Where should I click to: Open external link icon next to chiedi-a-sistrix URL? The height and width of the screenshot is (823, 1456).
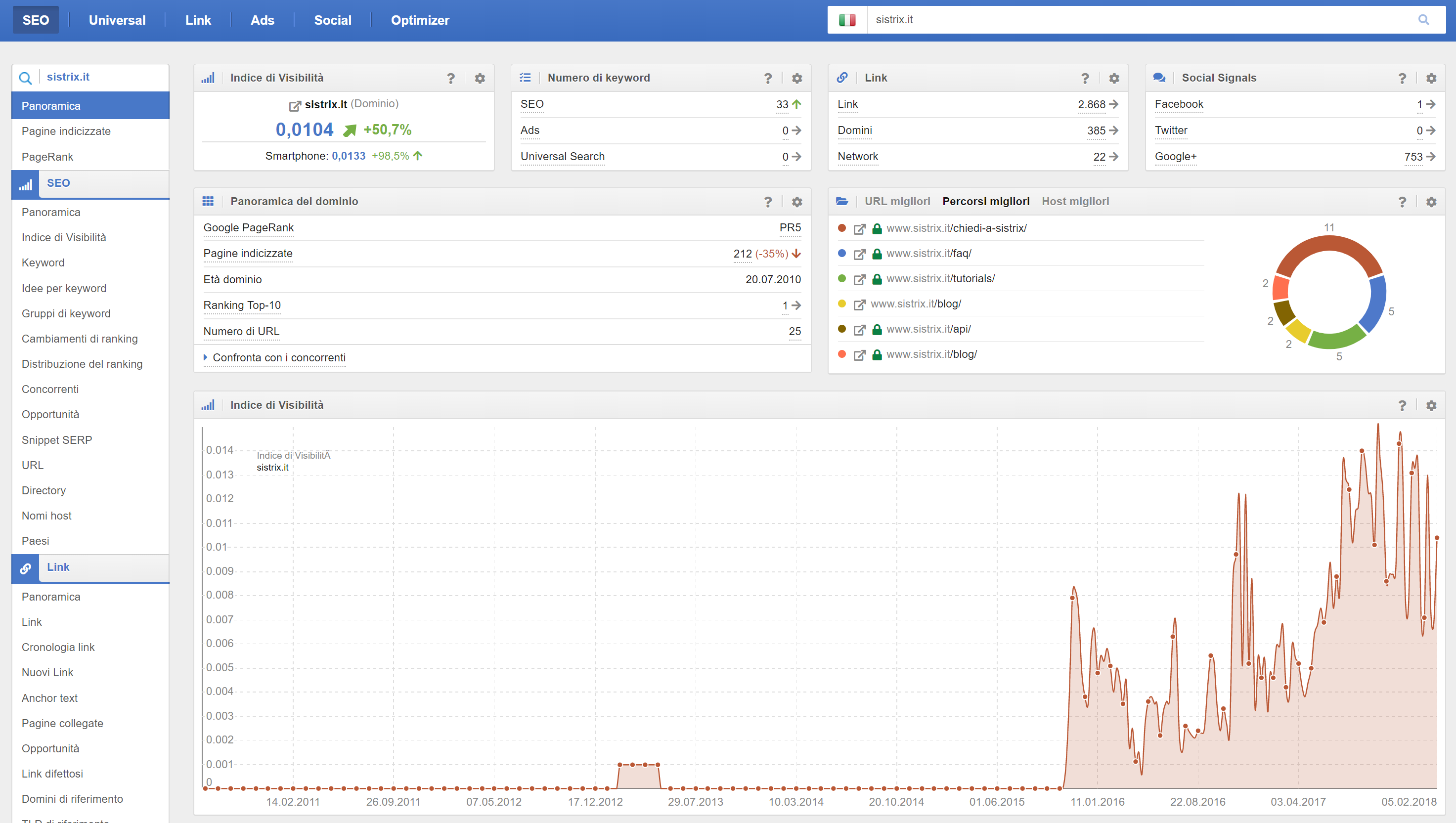click(859, 228)
